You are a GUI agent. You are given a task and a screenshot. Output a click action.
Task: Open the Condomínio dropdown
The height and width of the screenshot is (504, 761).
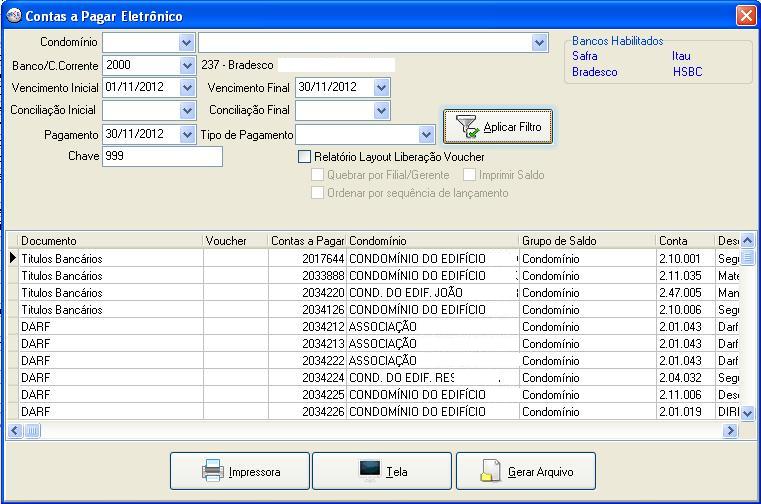click(x=186, y=42)
